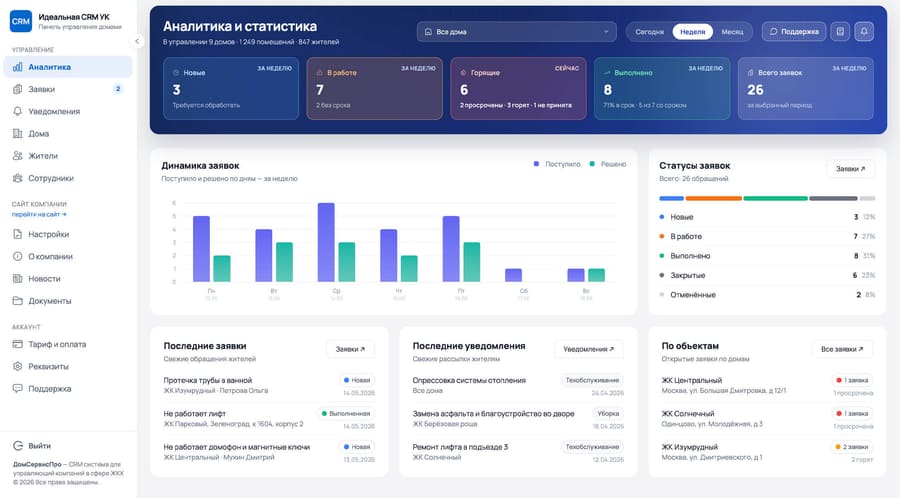Click the '2 заявки' badge for ЖК Изумрудный

(852, 446)
